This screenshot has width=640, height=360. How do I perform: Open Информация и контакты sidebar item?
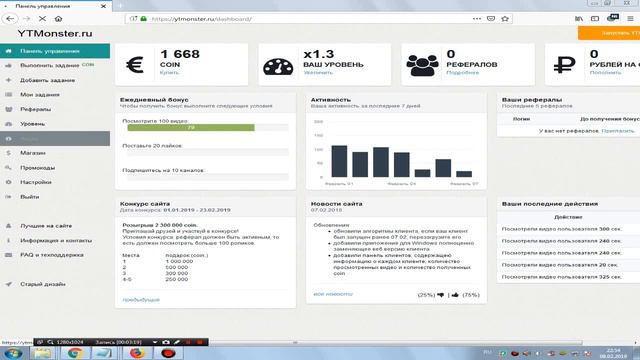(x=55, y=240)
